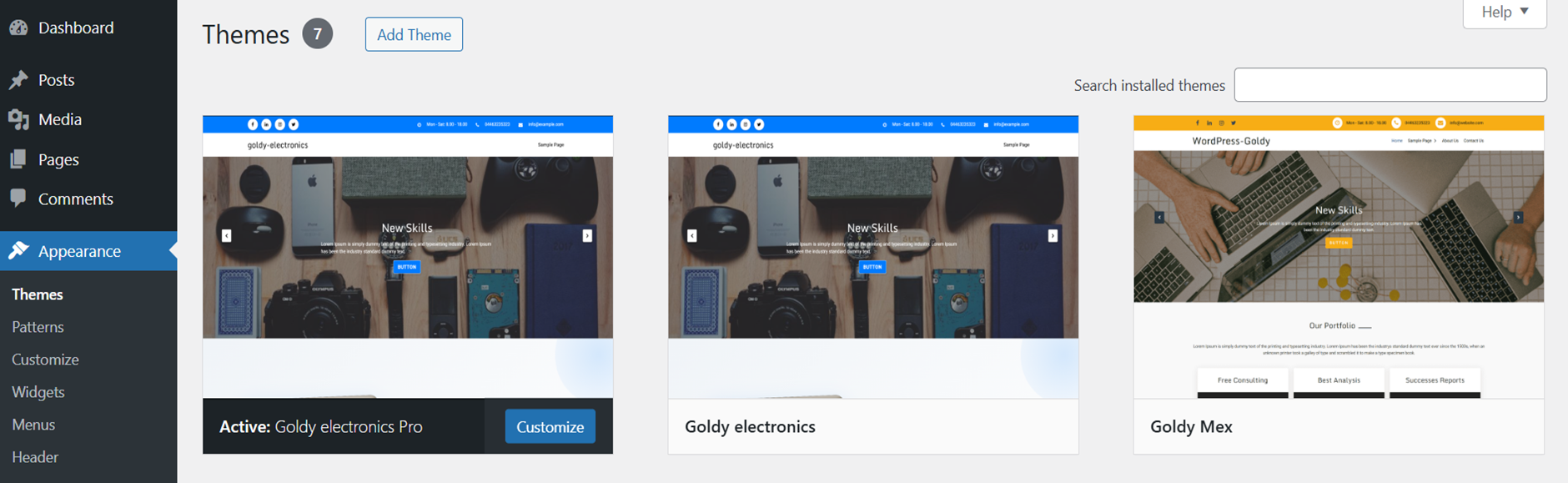
Task: Open the Patterns submenu item
Action: pos(38,327)
